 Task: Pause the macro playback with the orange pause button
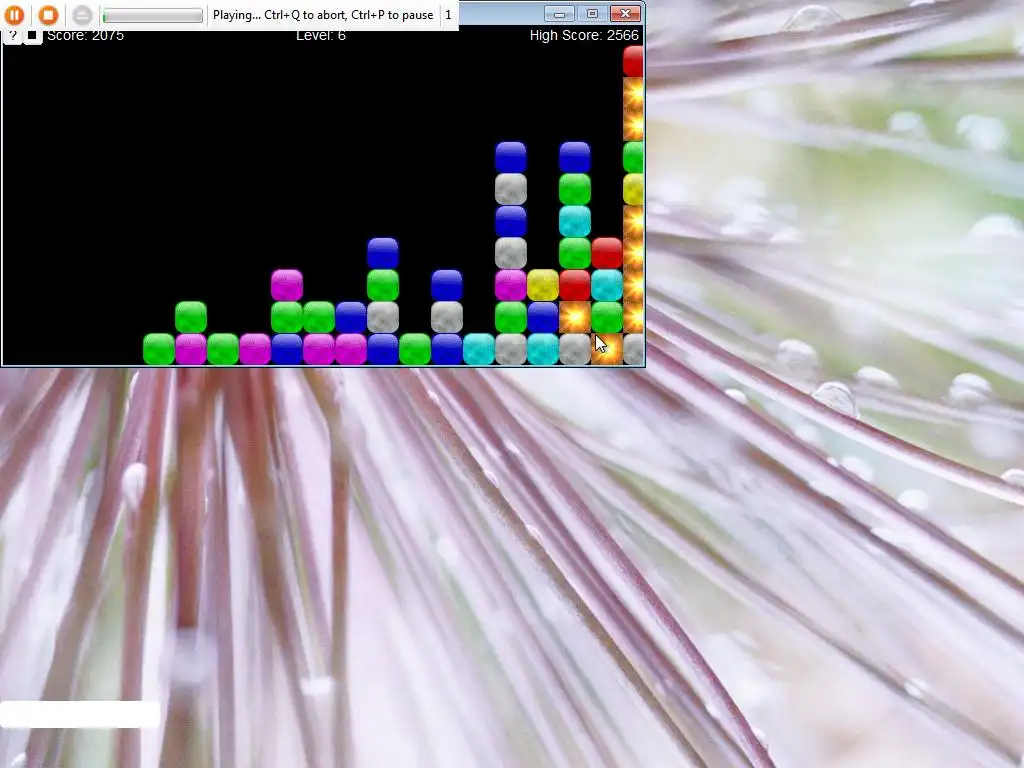[14, 14]
